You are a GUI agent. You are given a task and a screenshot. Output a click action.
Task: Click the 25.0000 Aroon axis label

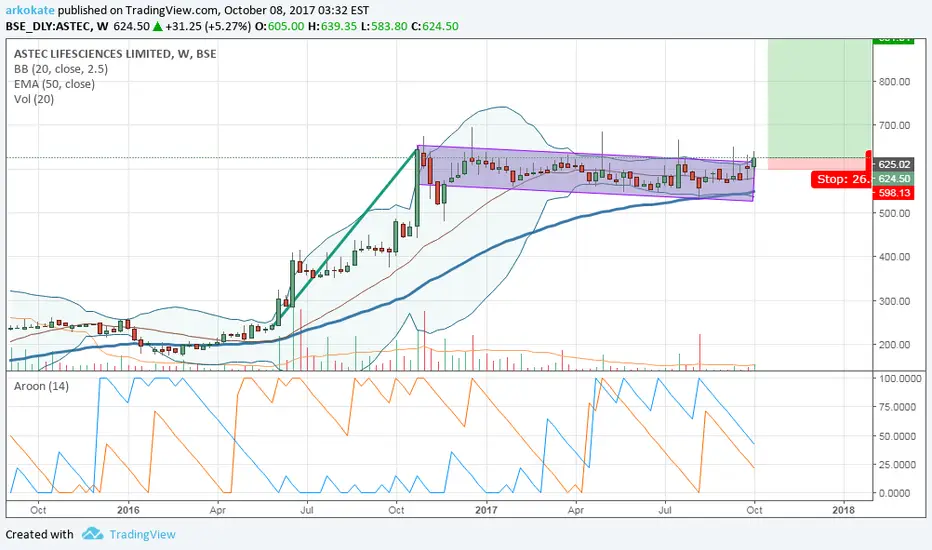tap(898, 464)
